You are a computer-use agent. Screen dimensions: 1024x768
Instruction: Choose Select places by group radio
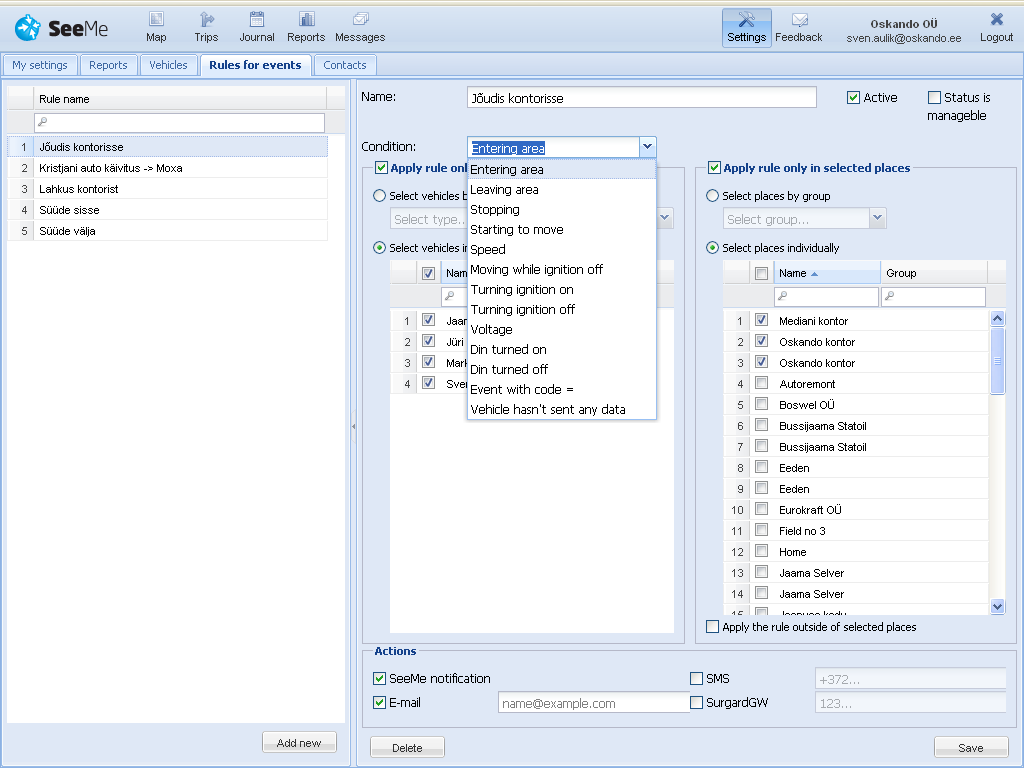712,196
